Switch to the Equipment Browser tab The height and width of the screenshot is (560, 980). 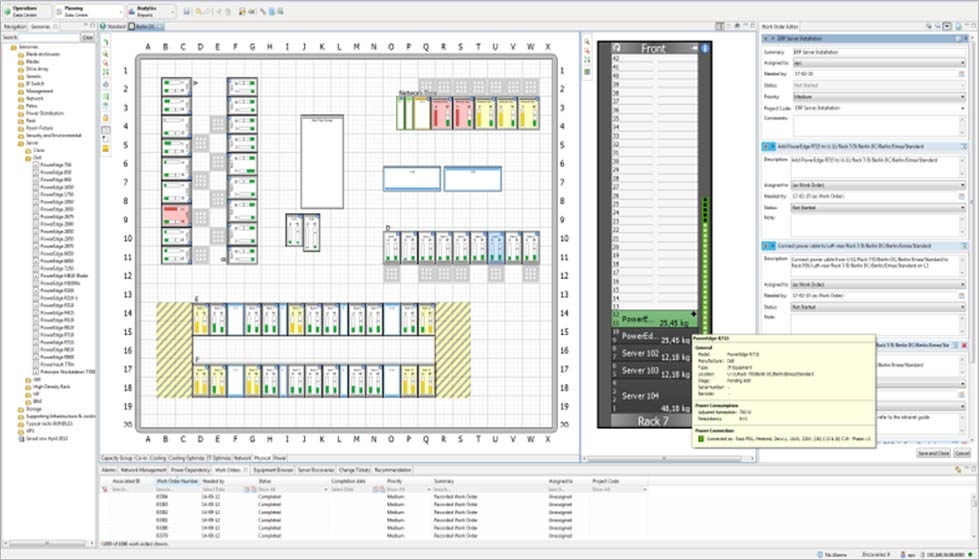coord(273,468)
